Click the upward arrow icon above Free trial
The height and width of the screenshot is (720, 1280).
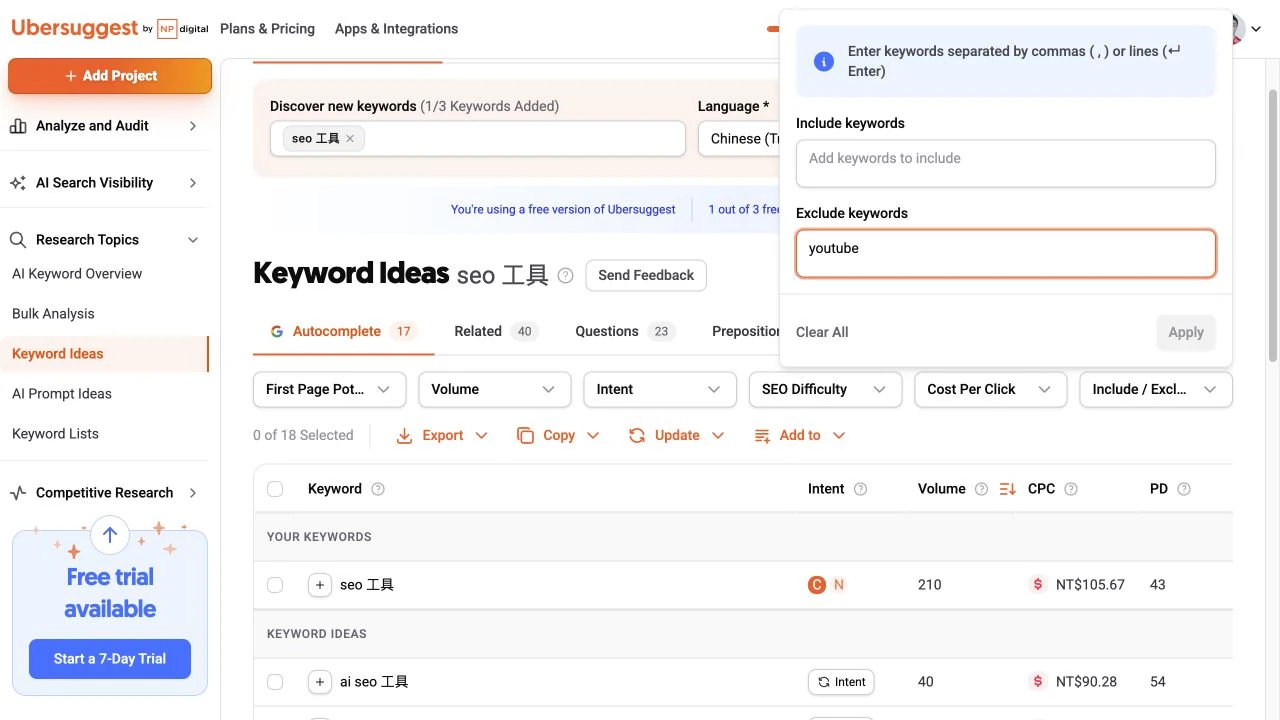coord(110,535)
